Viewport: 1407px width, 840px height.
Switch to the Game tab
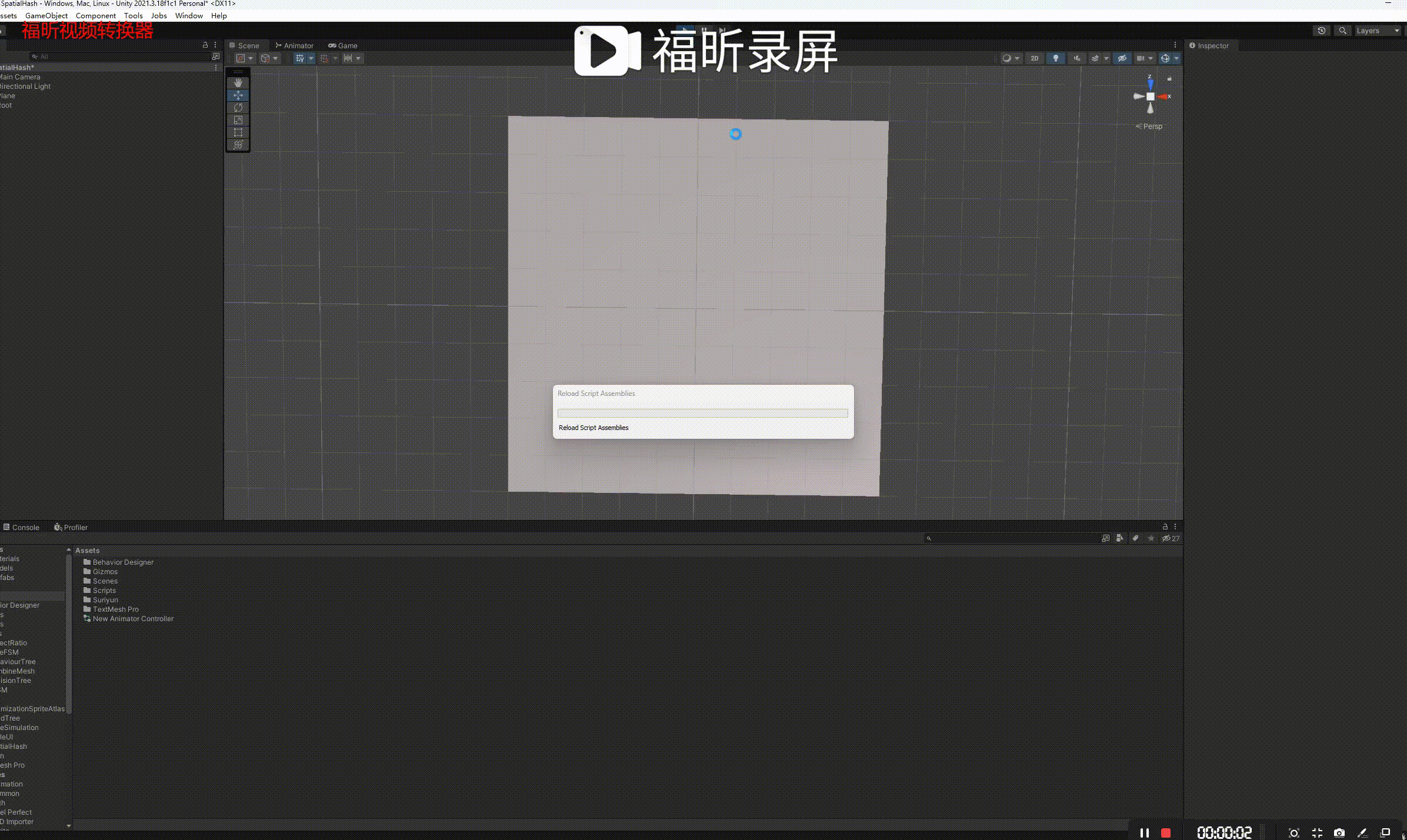point(343,45)
